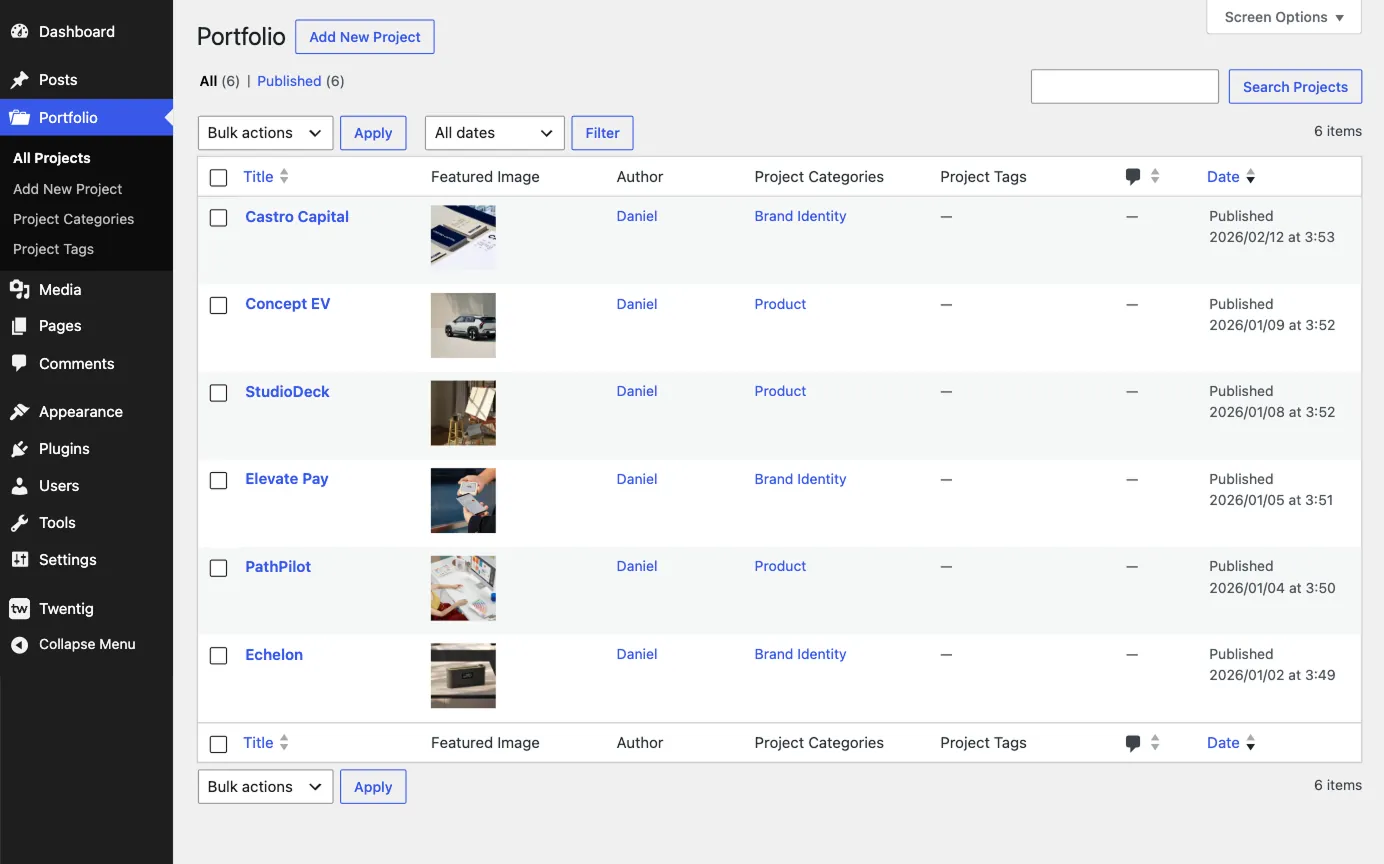Screen dimensions: 1384x864
Task: Enable the select-all checkbox in the header row
Action: [x=218, y=177]
